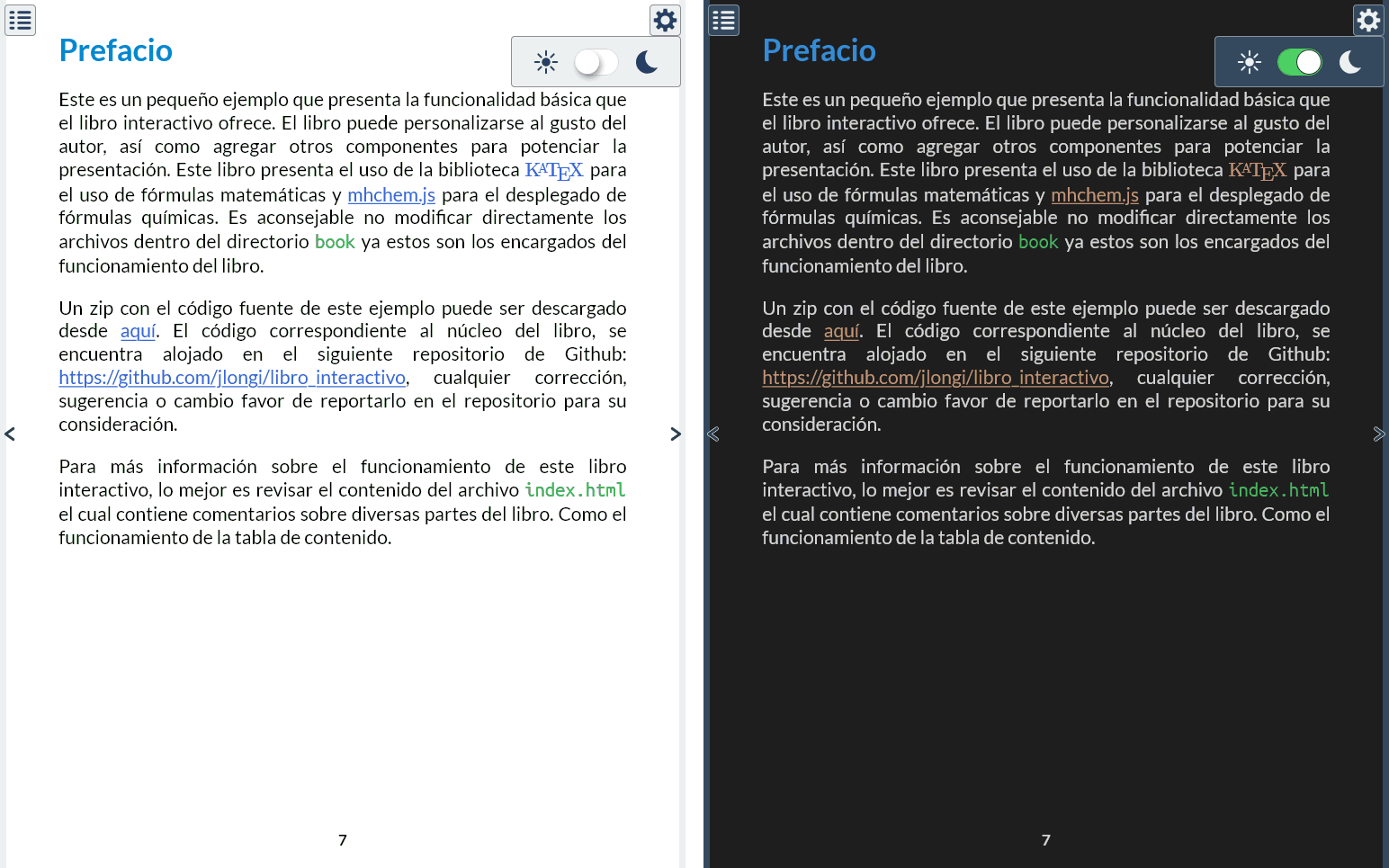Click sun icon in dark page panel
This screenshot has height=868, width=1389.
pyautogui.click(x=1250, y=62)
